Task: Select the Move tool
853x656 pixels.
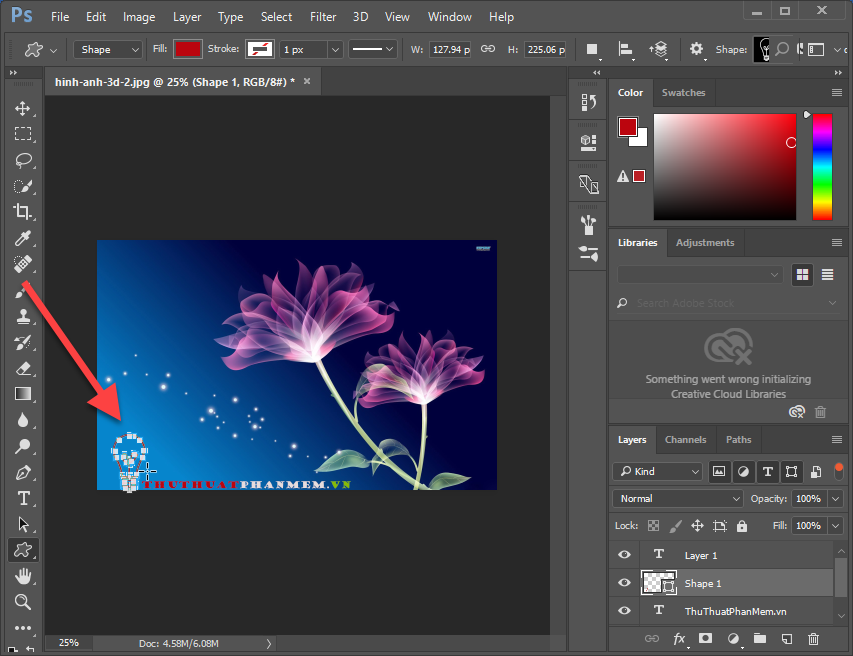Action: [23, 108]
